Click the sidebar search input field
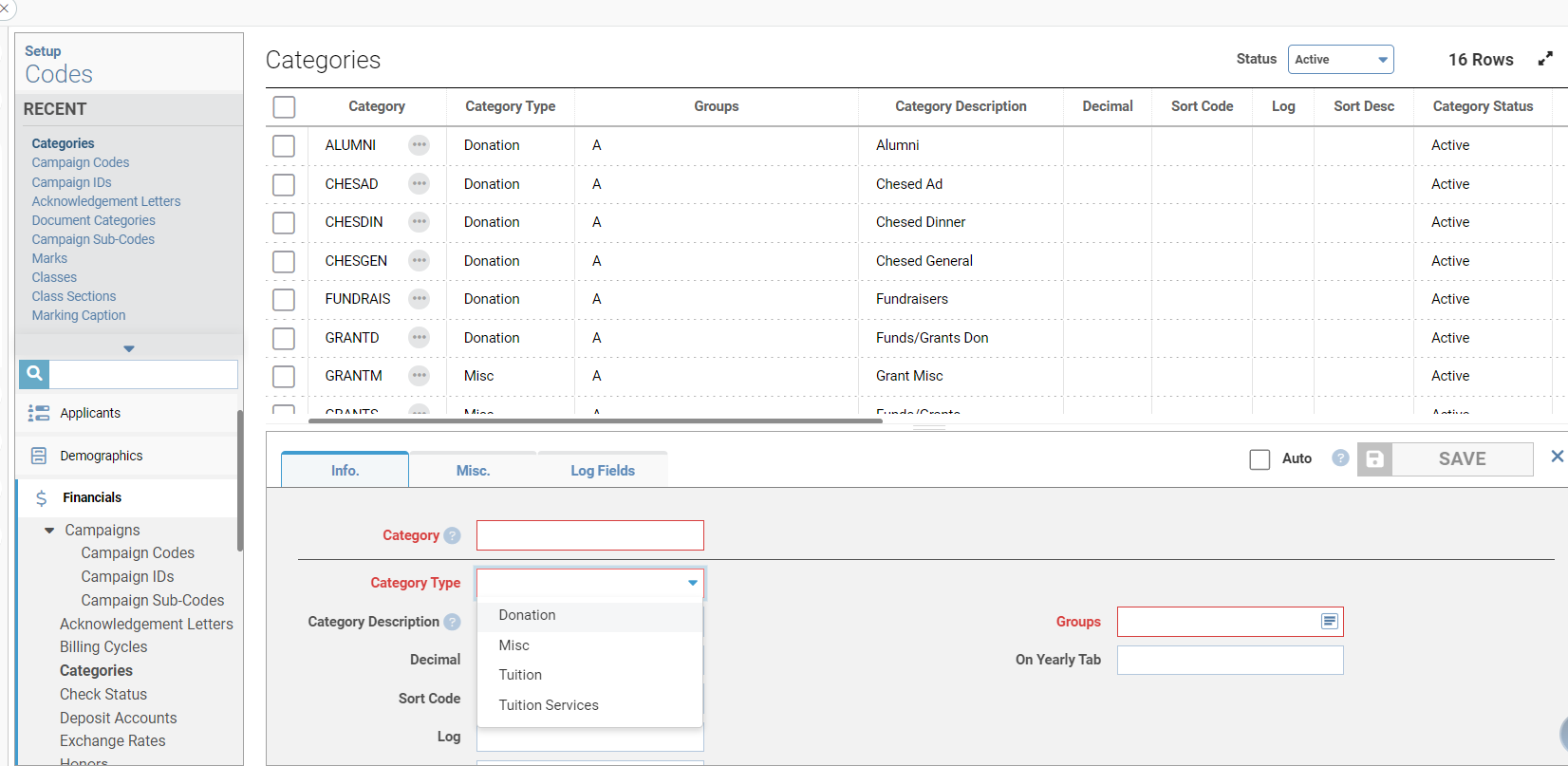1568x766 pixels. (143, 374)
